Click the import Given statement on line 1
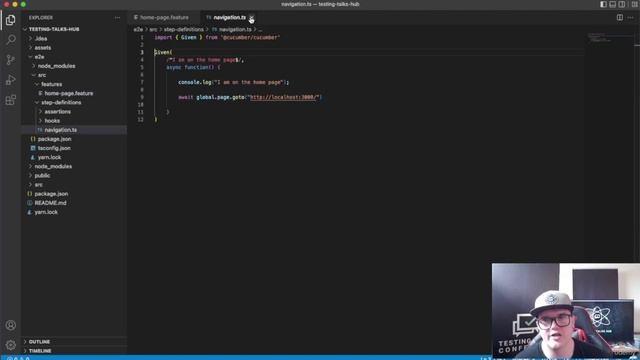Viewport: 640px width, 360px height. [217, 37]
